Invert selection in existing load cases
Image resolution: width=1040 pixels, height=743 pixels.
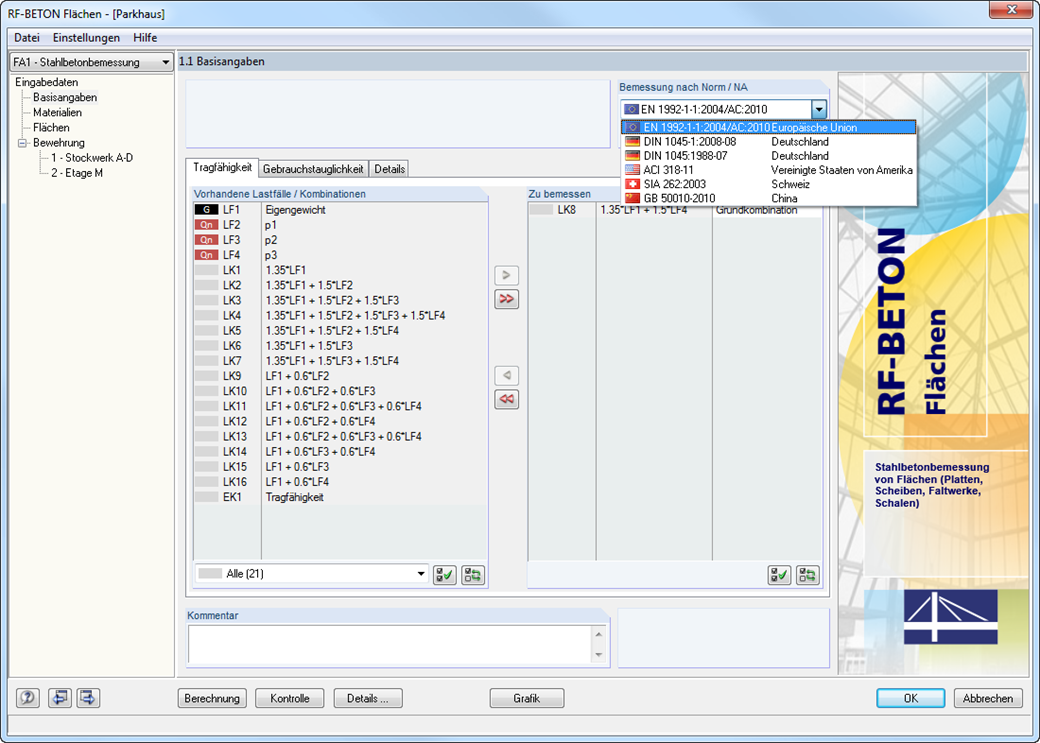click(473, 574)
